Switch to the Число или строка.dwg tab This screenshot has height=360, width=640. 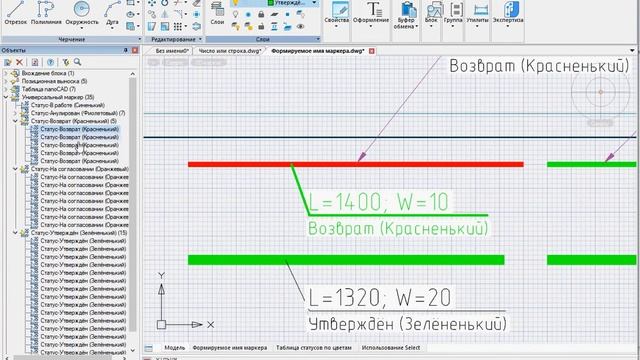229,51
